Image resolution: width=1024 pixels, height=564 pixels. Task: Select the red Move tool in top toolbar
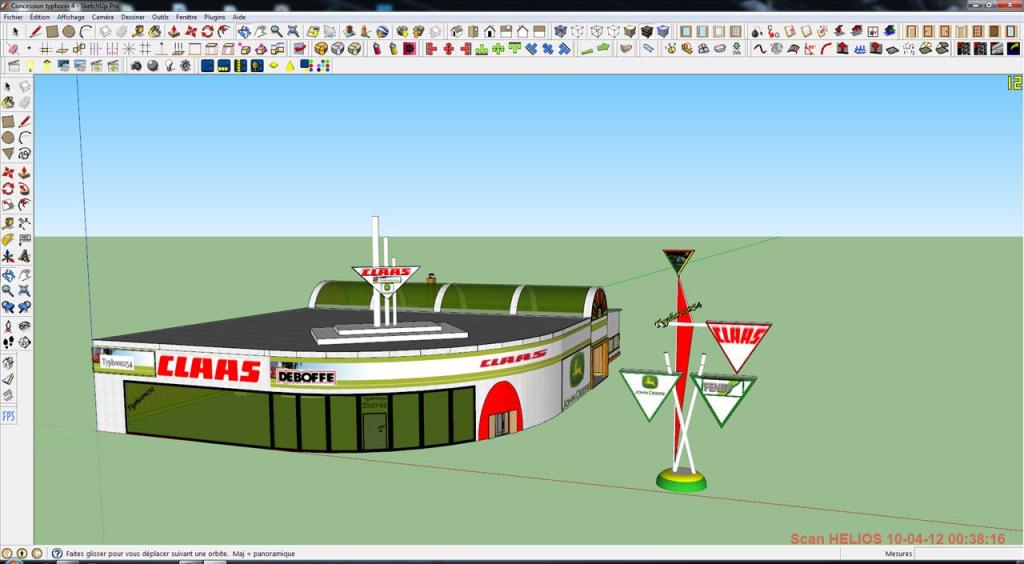coord(191,31)
